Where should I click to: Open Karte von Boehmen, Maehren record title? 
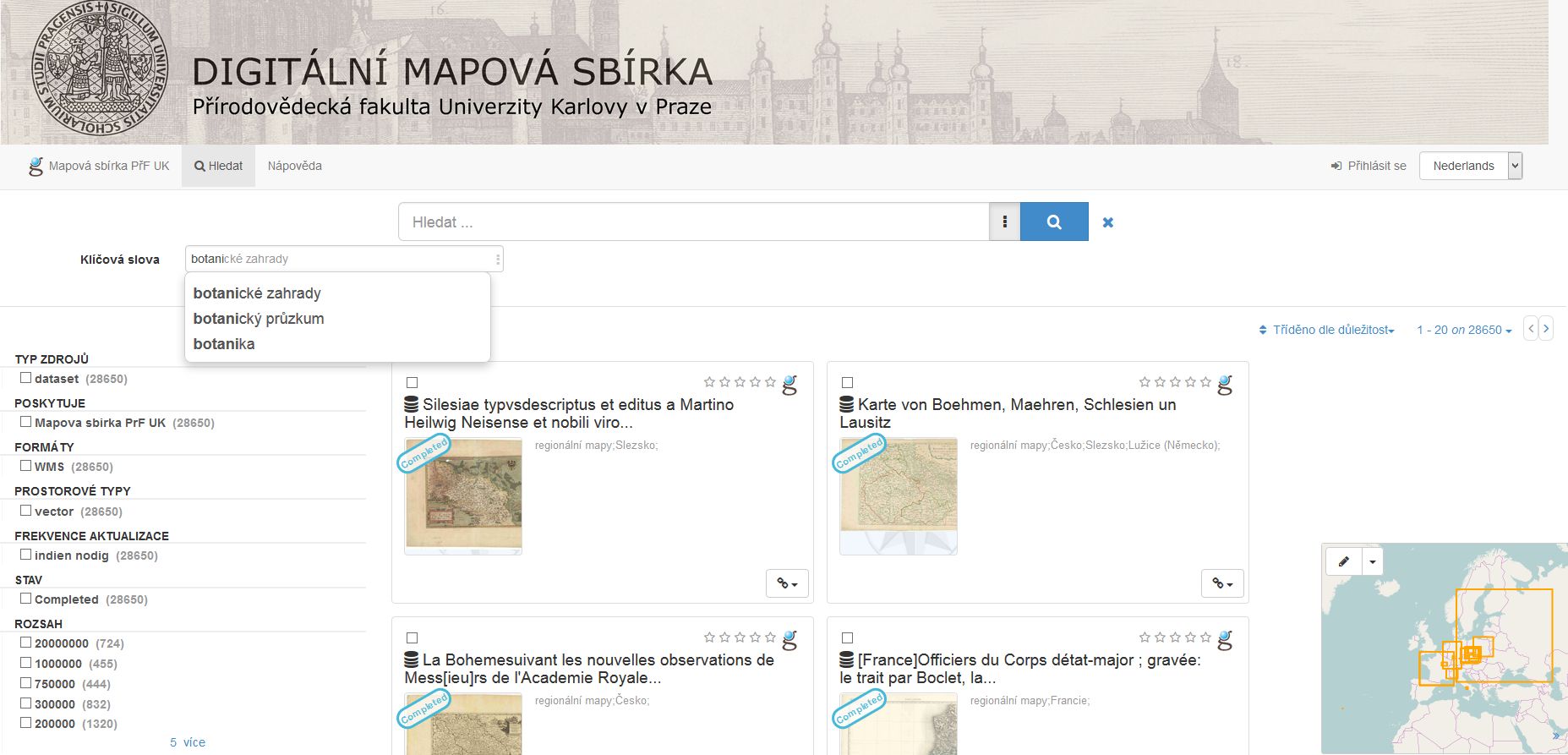1008,413
